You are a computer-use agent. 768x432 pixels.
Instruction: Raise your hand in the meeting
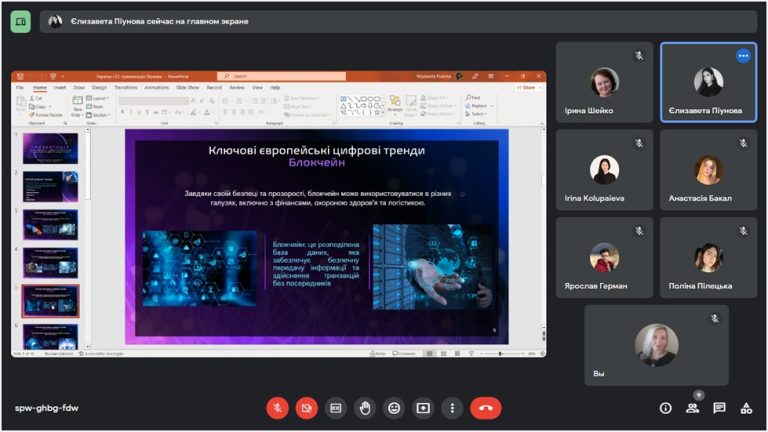coord(365,408)
